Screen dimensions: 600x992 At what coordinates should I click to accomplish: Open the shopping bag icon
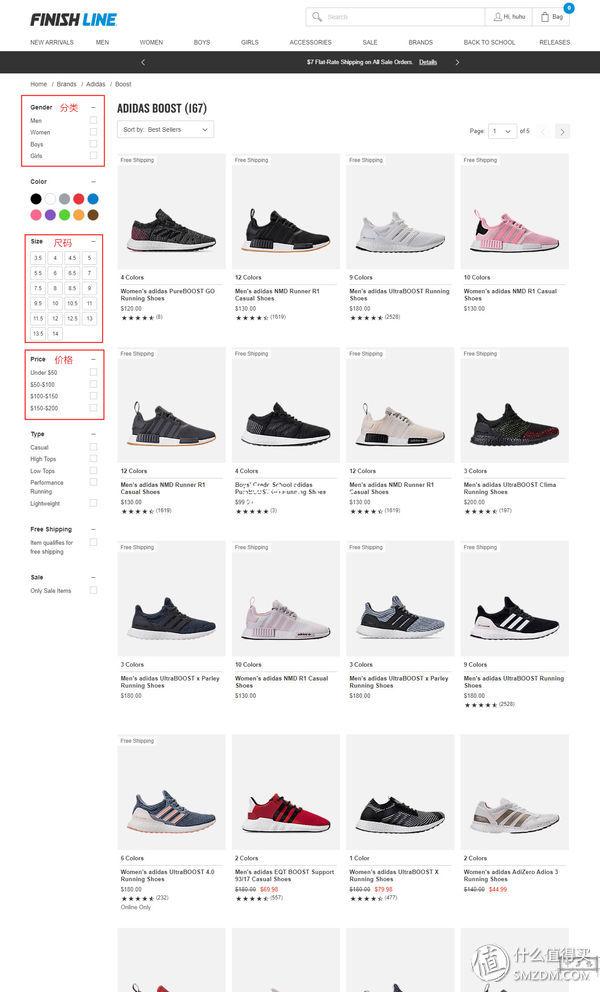545,17
